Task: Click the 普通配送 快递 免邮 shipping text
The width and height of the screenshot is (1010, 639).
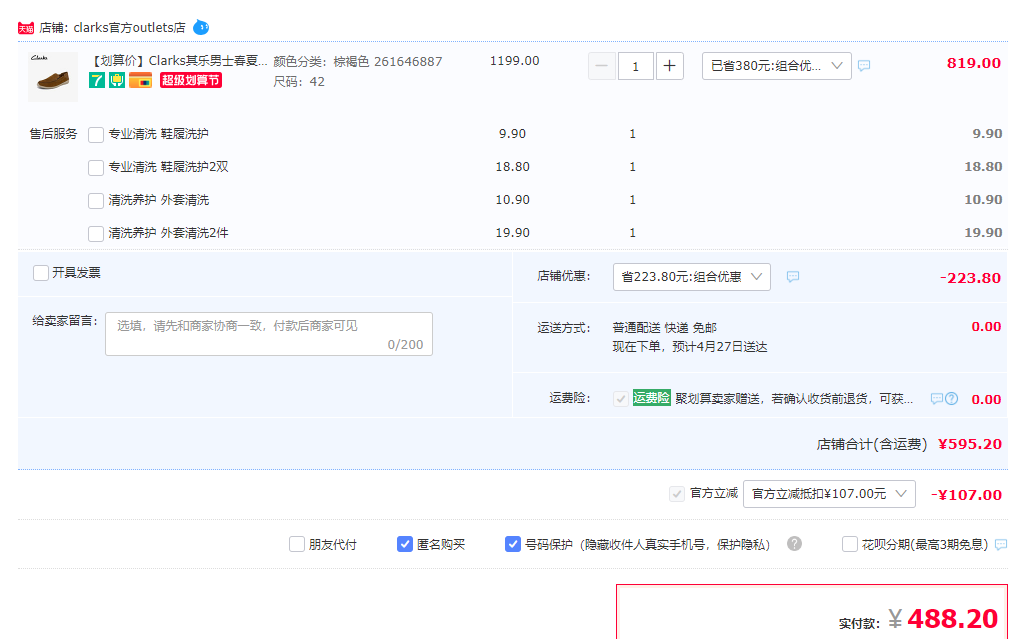Action: [664, 328]
